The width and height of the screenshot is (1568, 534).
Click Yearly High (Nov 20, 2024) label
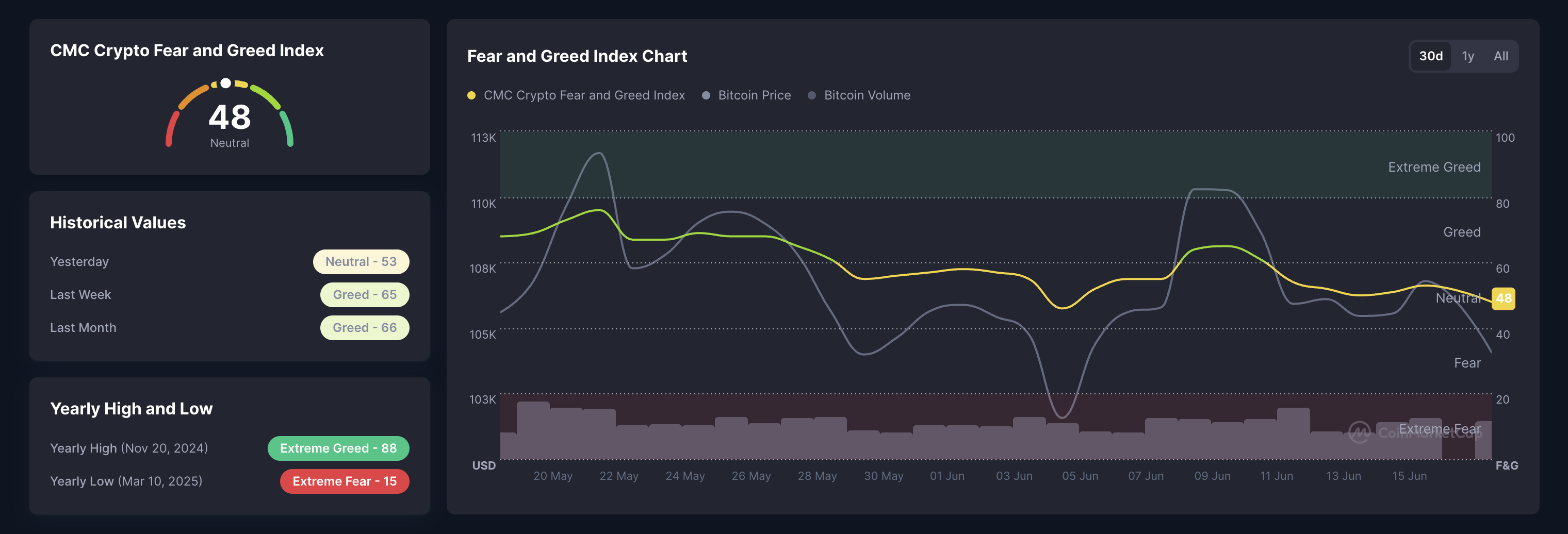[x=129, y=448]
